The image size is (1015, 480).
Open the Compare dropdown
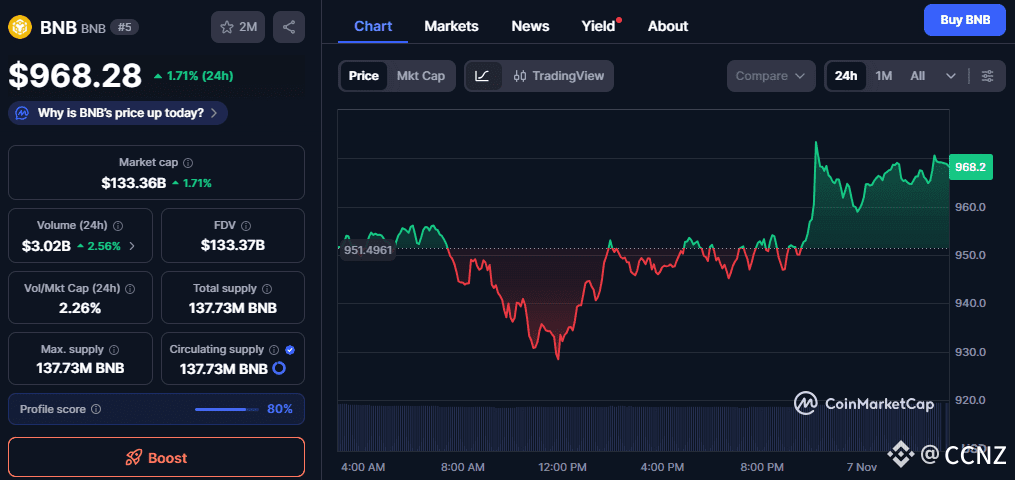pyautogui.click(x=771, y=76)
